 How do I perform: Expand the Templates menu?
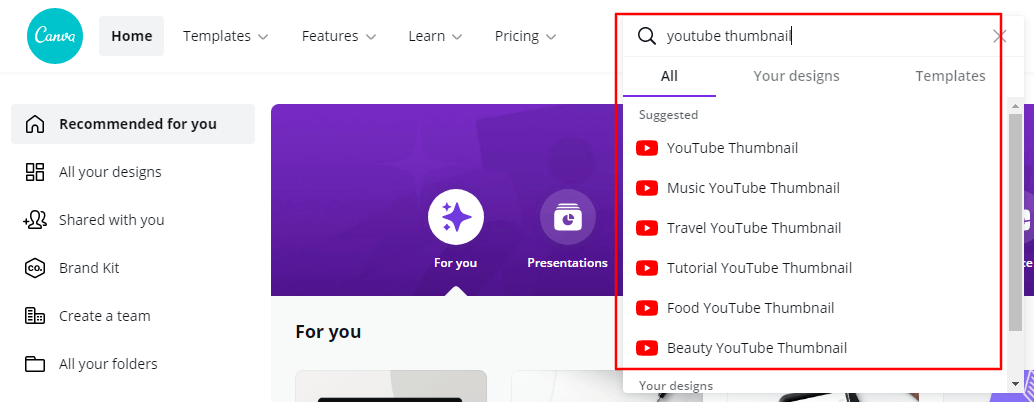[x=226, y=36]
